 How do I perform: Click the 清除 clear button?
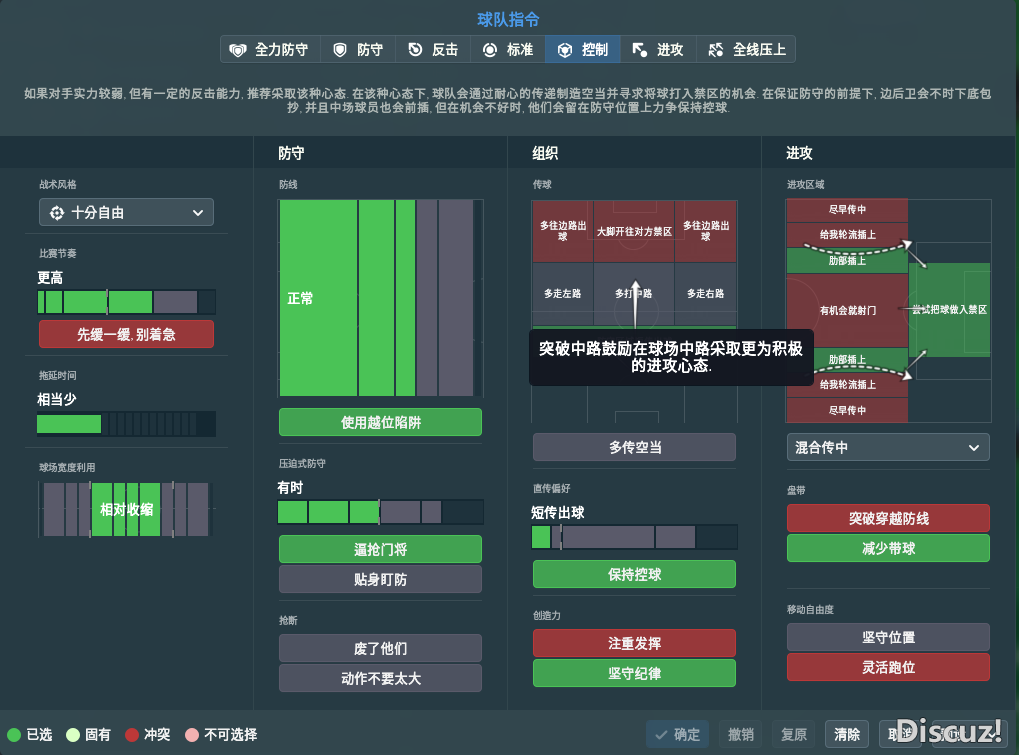pos(848,734)
